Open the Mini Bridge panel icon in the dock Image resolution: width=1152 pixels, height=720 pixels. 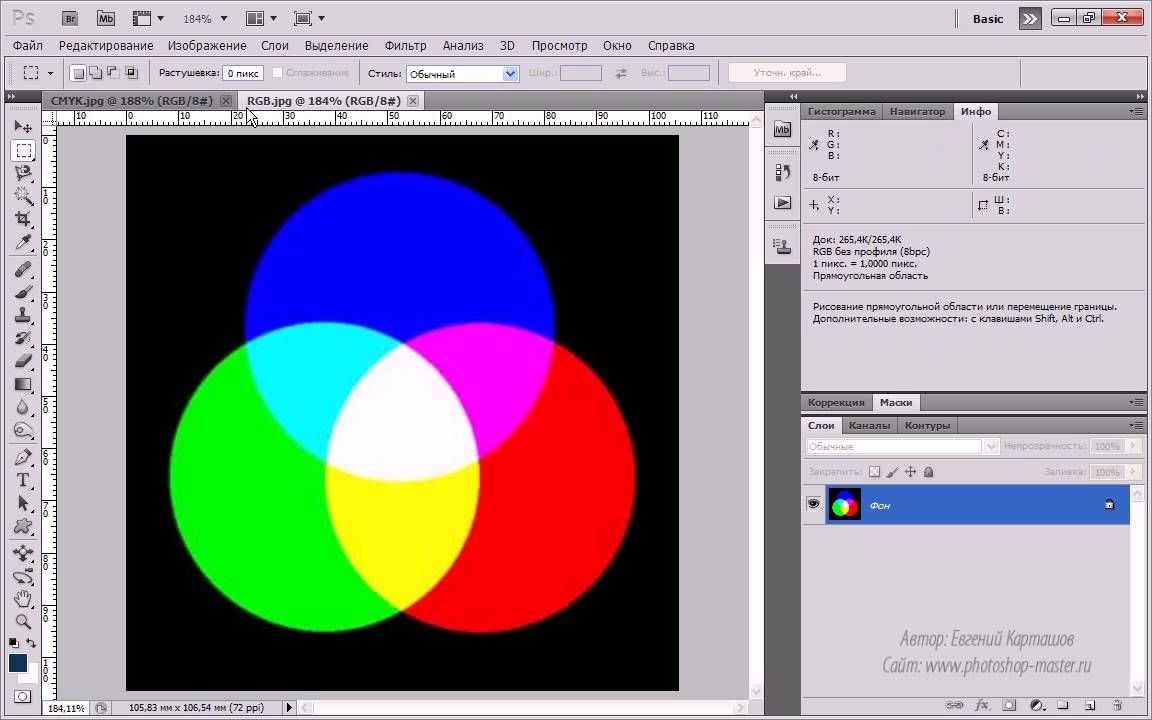pos(782,130)
